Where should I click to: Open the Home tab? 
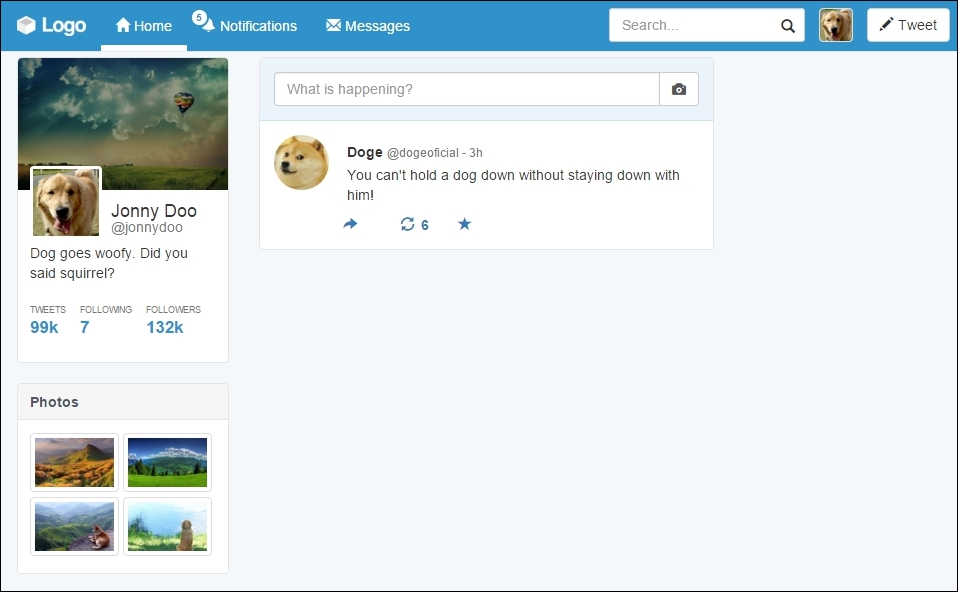(144, 26)
